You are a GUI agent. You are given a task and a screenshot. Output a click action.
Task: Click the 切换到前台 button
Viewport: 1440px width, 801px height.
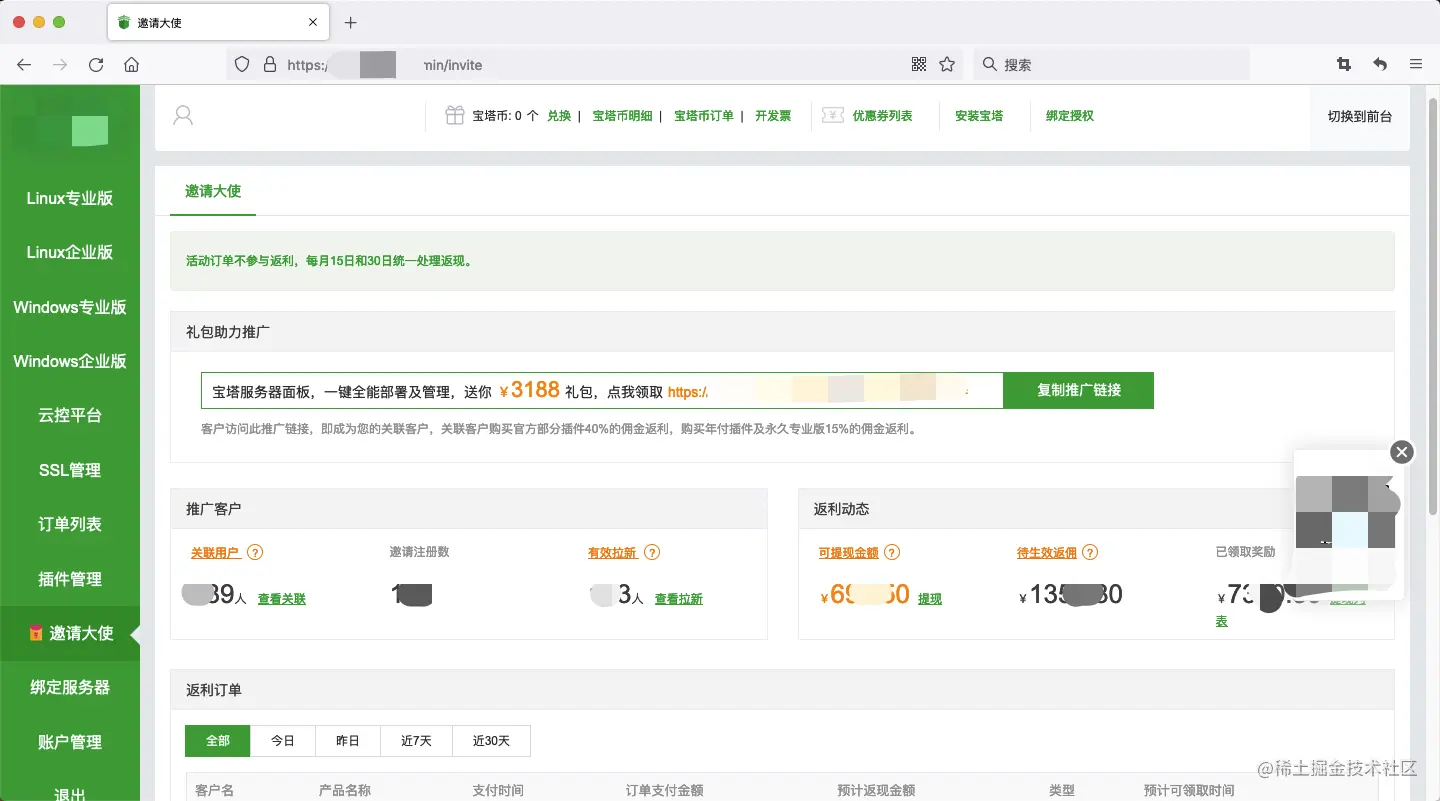coord(1359,115)
